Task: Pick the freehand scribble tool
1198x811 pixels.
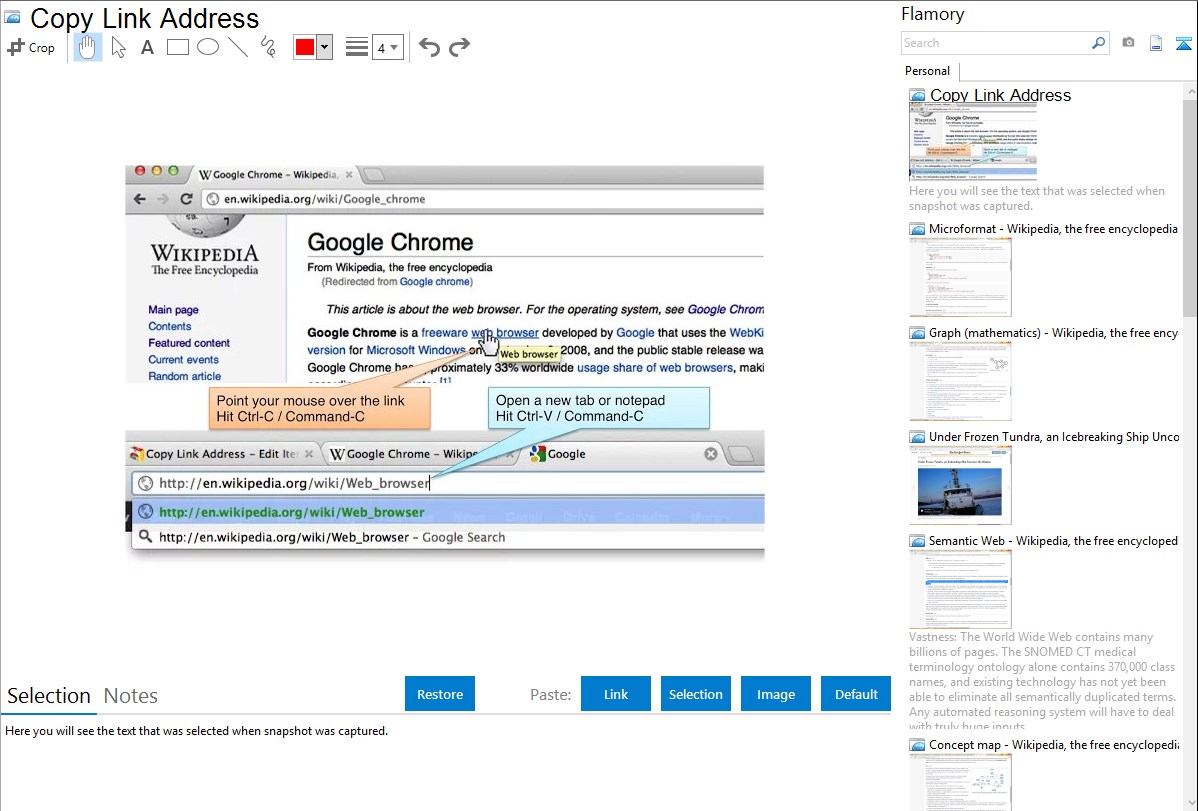Action: (268, 47)
